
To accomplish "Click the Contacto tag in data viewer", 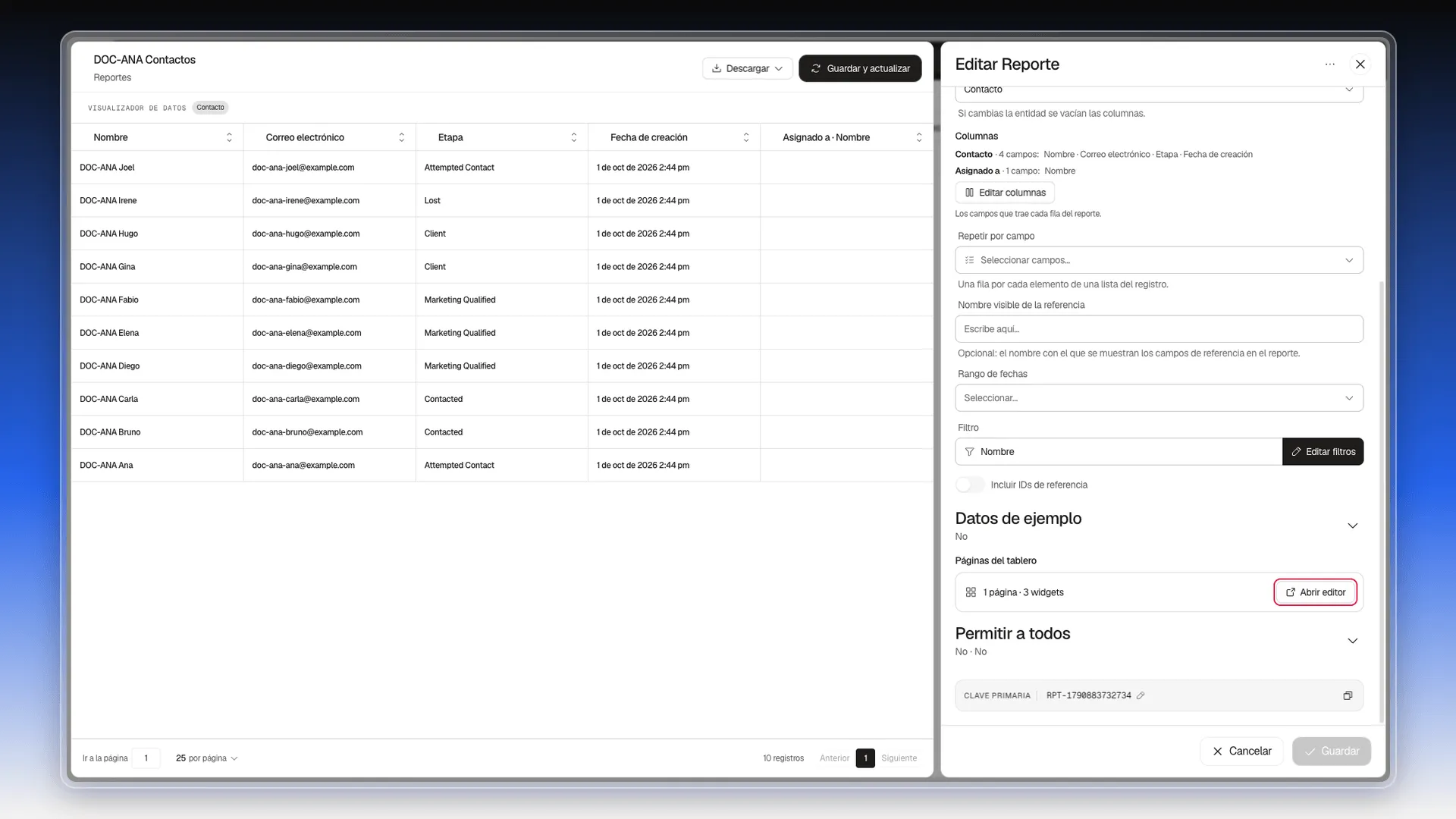I will pos(210,108).
